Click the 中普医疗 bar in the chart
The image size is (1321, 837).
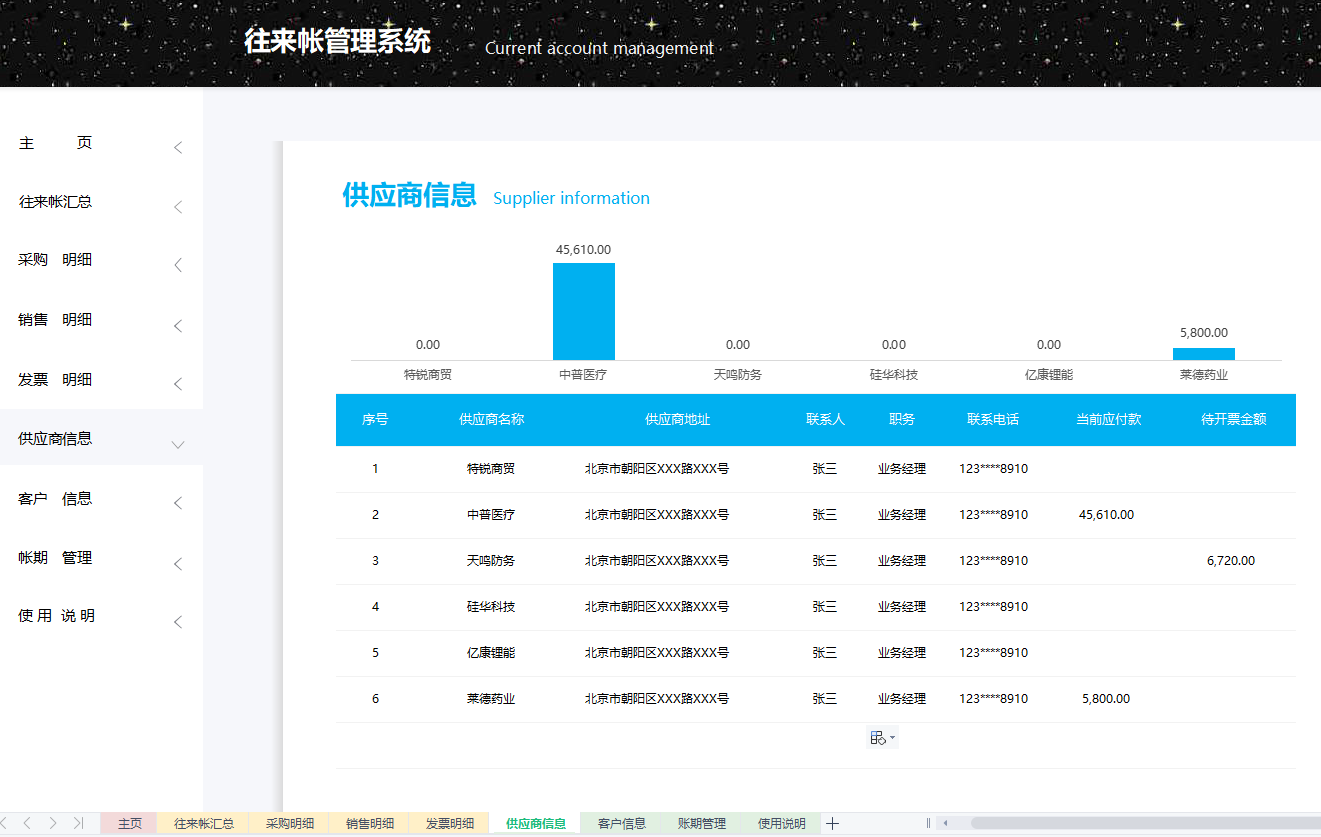tap(584, 310)
